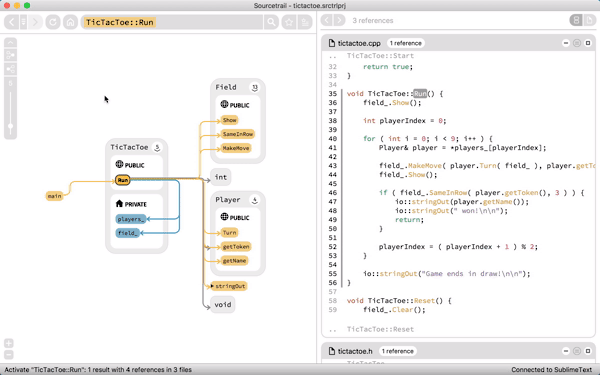The height and width of the screenshot is (375, 600).
Task: Click the PUBLIC globe icon in TicTacToe
Action: click(x=119, y=165)
